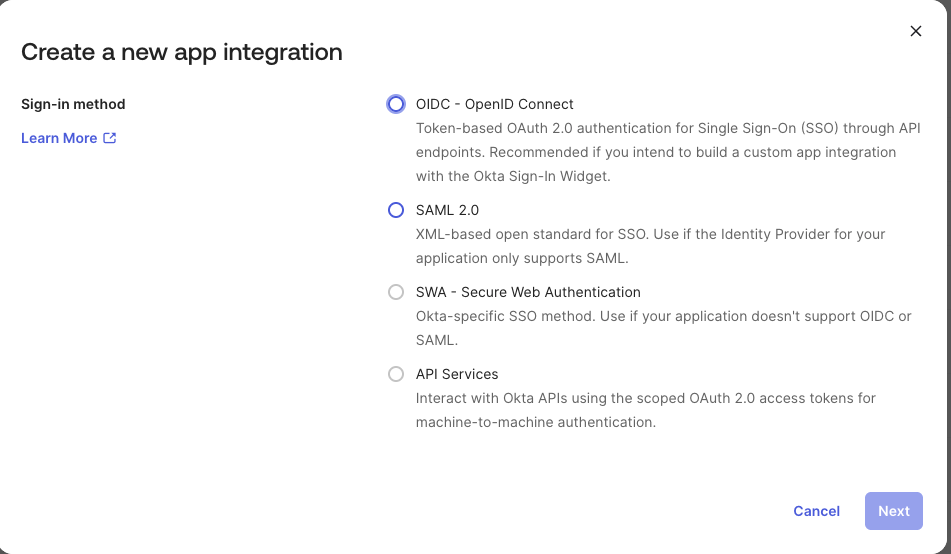Click the 'Okta-specific SSO method' description
Screen dimensions: 951x554
point(664,328)
